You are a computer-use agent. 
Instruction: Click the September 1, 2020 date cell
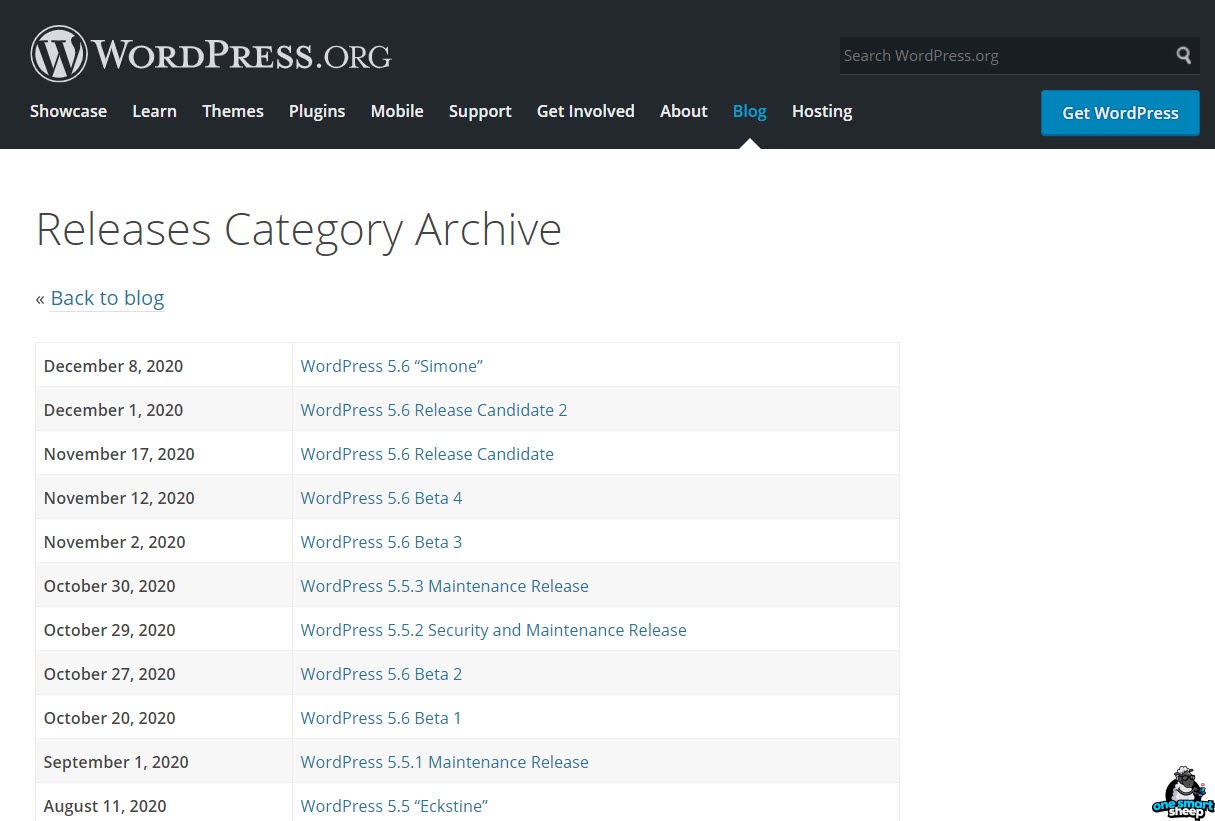pos(164,761)
